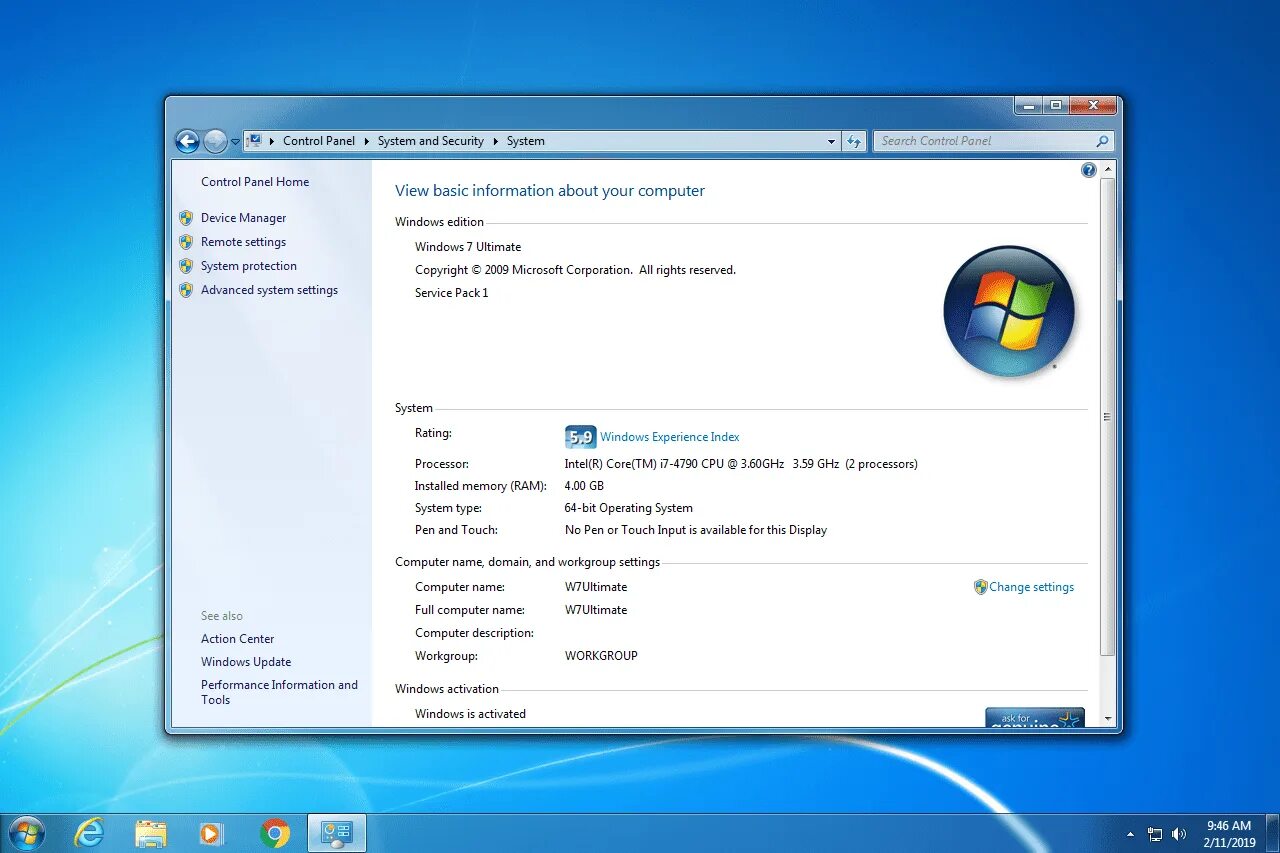Viewport: 1280px width, 853px height.
Task: Open Help with the question mark icon
Action: (x=1089, y=170)
